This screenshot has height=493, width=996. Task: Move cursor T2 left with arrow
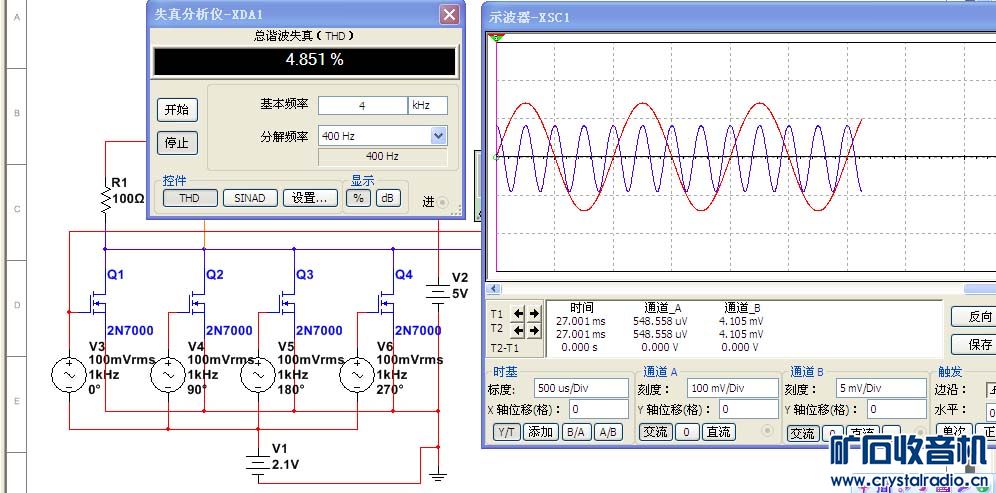tap(518, 328)
